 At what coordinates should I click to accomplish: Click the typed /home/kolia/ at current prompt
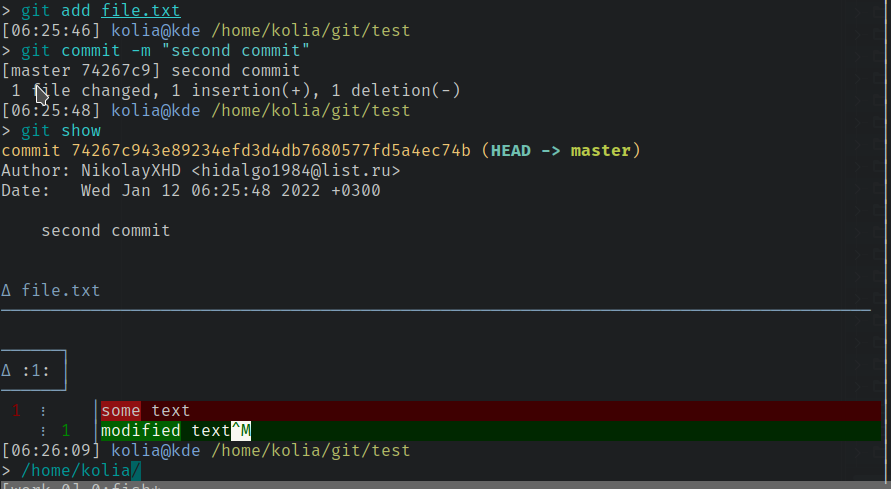pos(81,470)
